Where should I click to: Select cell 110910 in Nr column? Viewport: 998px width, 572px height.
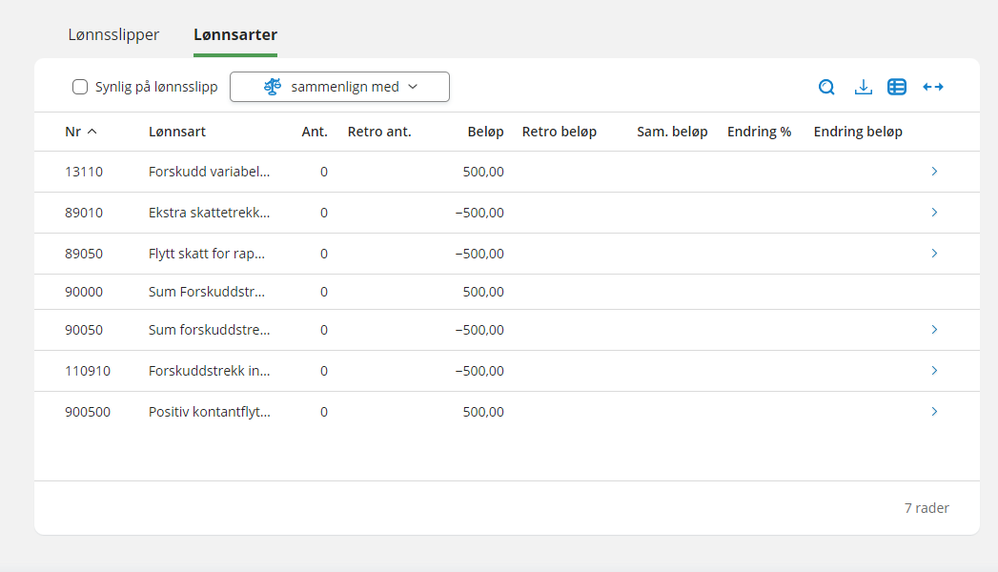(x=87, y=371)
